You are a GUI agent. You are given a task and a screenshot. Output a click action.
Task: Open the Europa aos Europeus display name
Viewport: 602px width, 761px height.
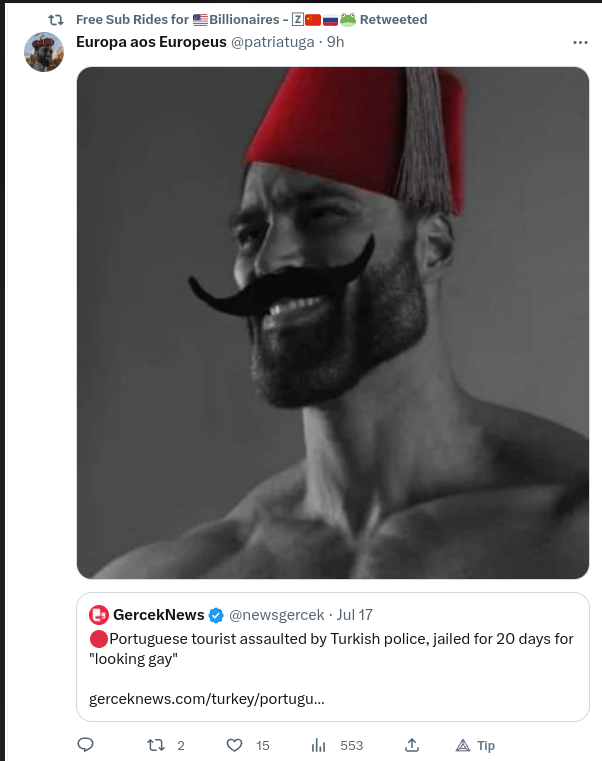tap(151, 42)
